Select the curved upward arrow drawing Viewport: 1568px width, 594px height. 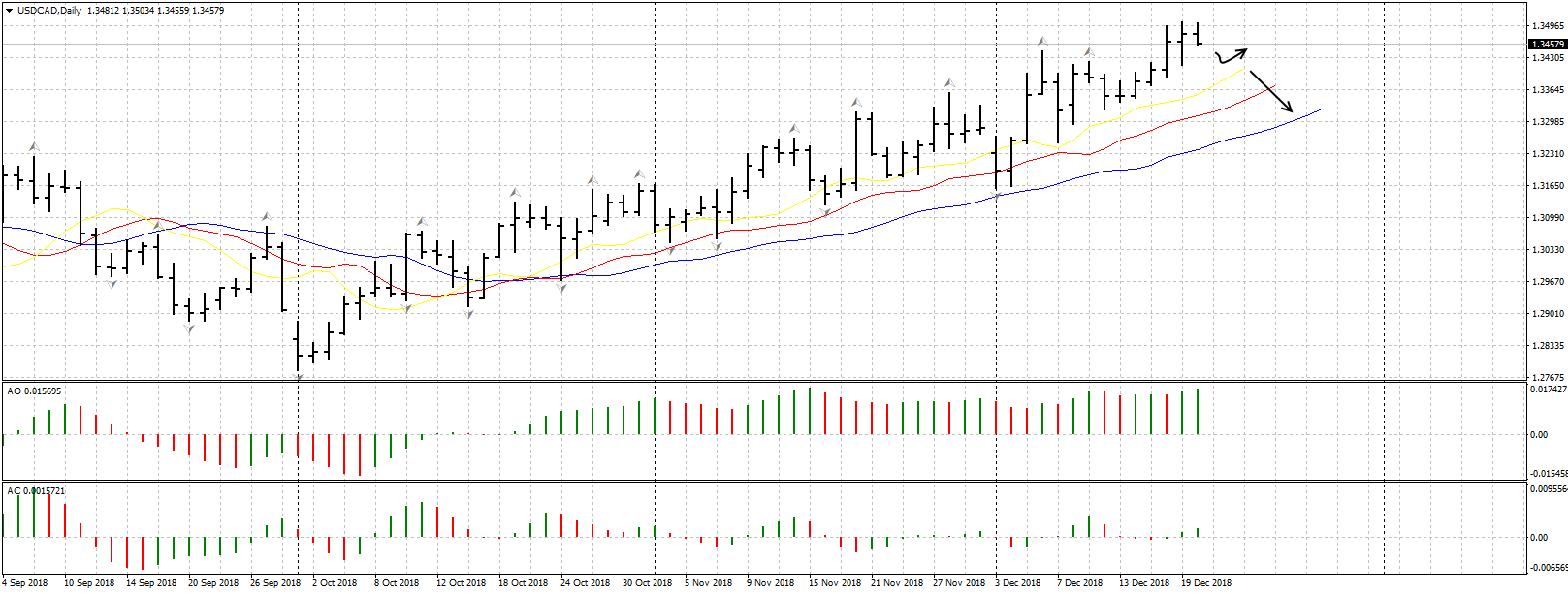point(1231,56)
